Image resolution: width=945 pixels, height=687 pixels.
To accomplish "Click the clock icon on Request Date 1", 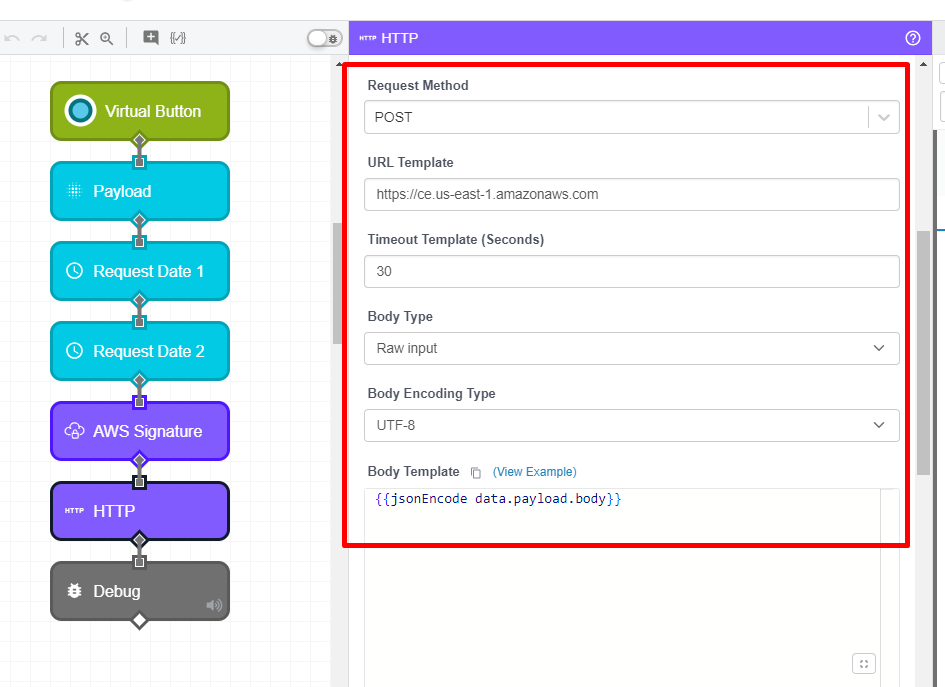I will 74,271.
